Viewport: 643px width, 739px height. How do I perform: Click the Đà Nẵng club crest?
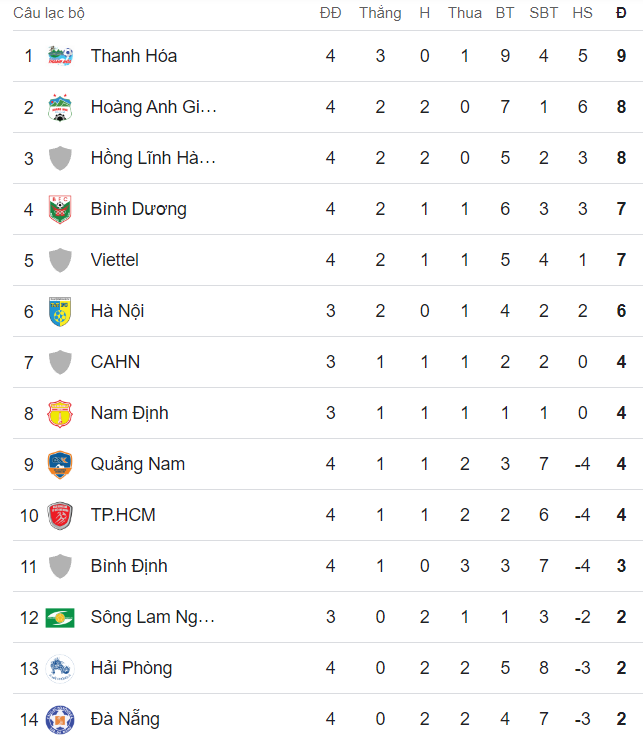tap(60, 720)
